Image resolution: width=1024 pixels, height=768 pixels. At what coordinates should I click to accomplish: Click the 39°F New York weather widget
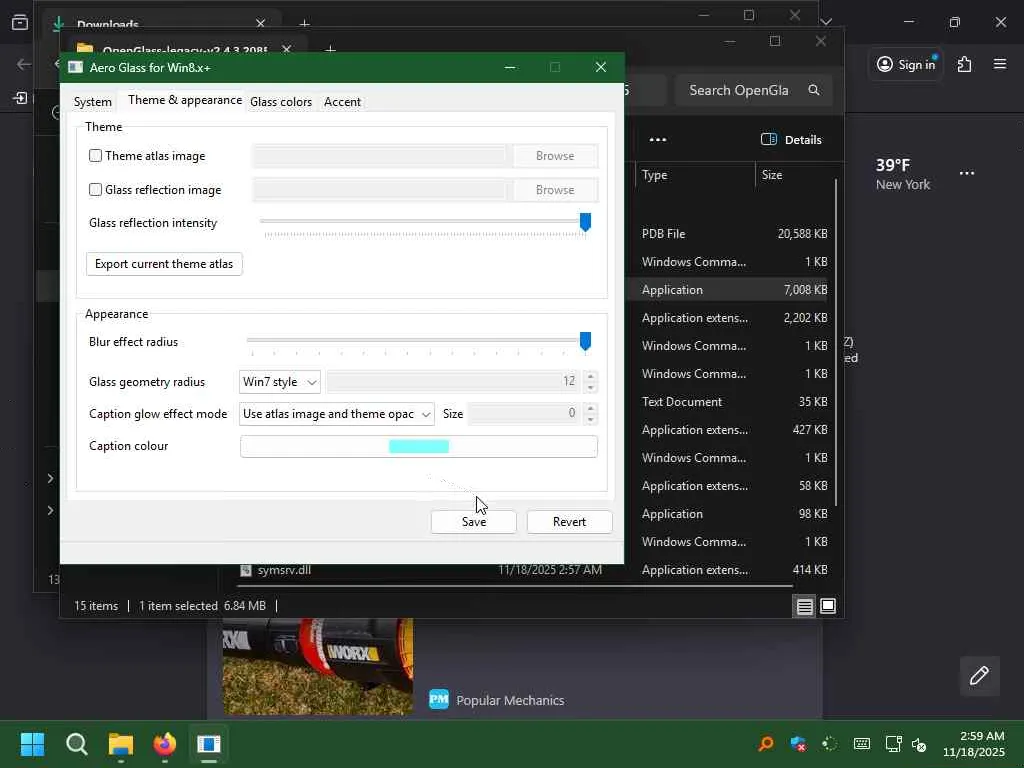click(x=903, y=174)
